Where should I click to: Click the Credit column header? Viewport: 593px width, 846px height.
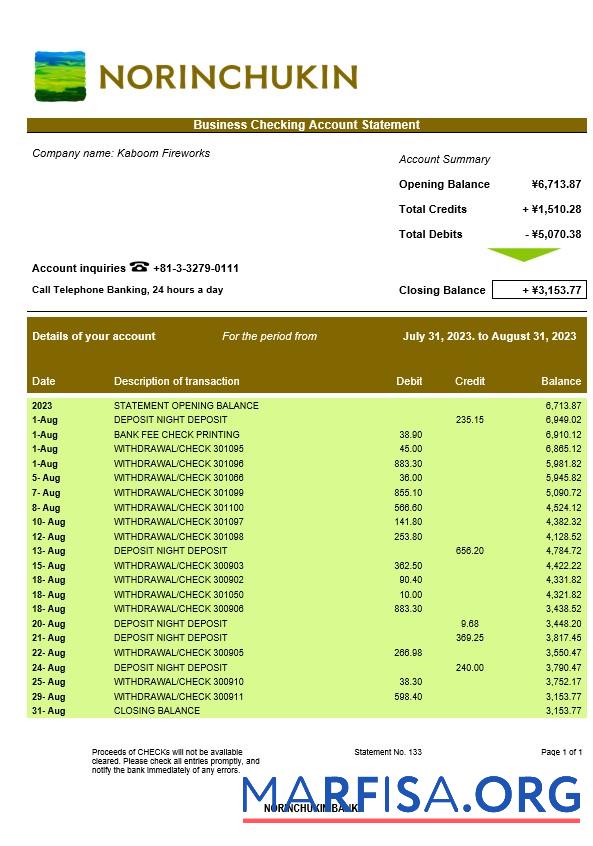469,381
